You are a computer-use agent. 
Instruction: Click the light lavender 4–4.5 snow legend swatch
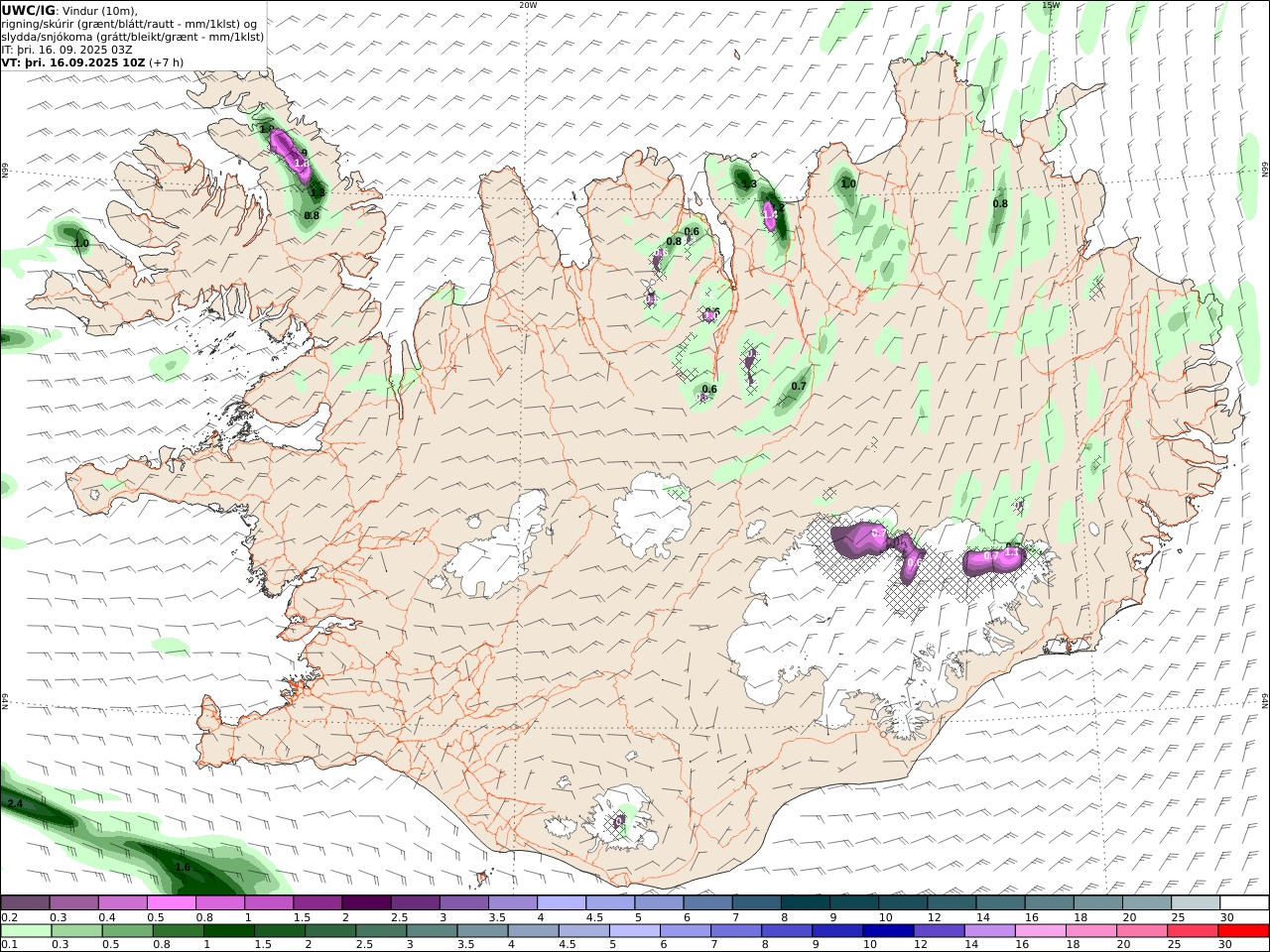click(x=561, y=903)
